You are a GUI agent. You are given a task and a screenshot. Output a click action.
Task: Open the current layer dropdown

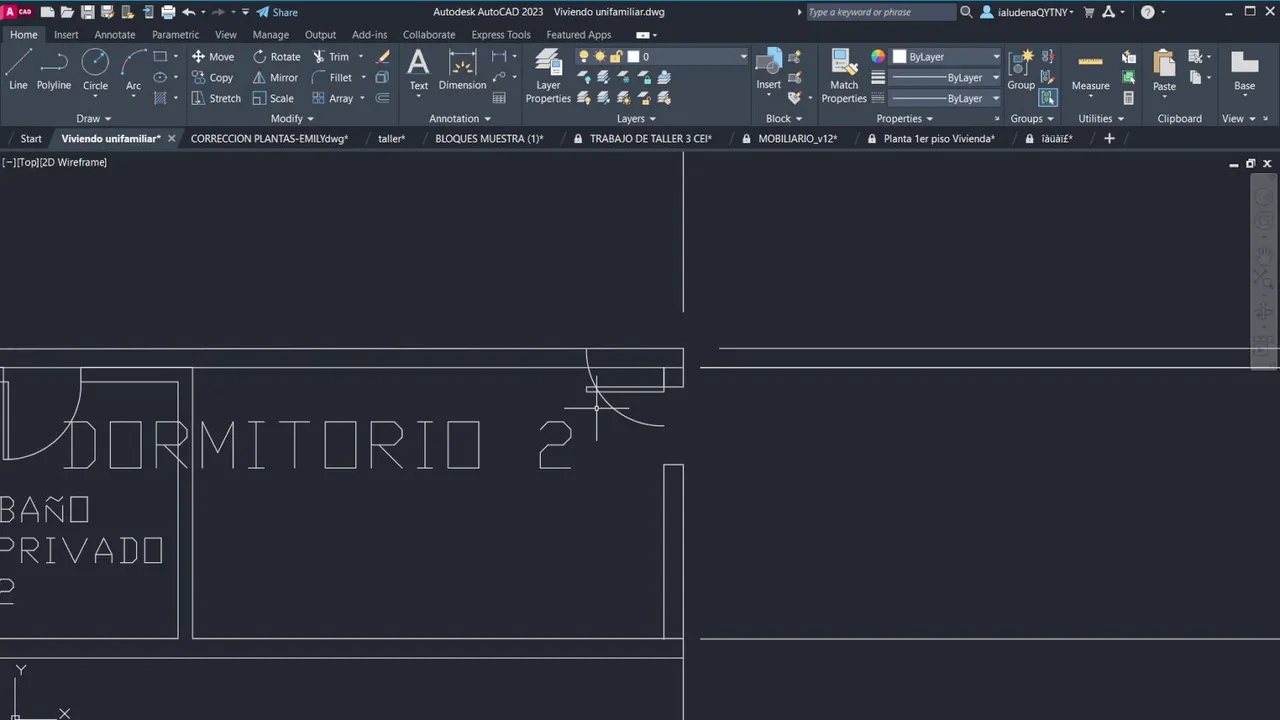click(x=742, y=57)
